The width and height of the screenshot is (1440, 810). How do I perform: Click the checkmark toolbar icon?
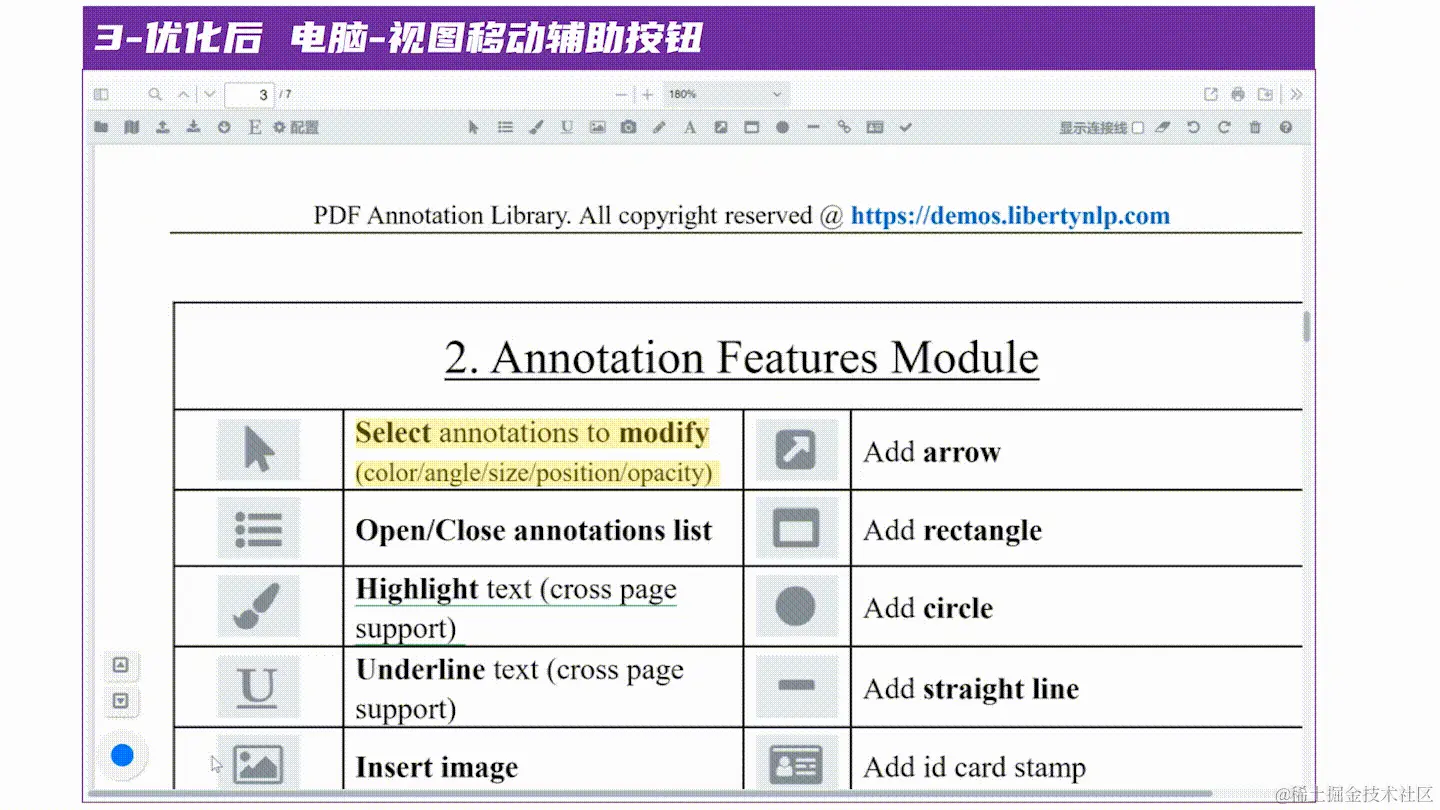tap(905, 128)
